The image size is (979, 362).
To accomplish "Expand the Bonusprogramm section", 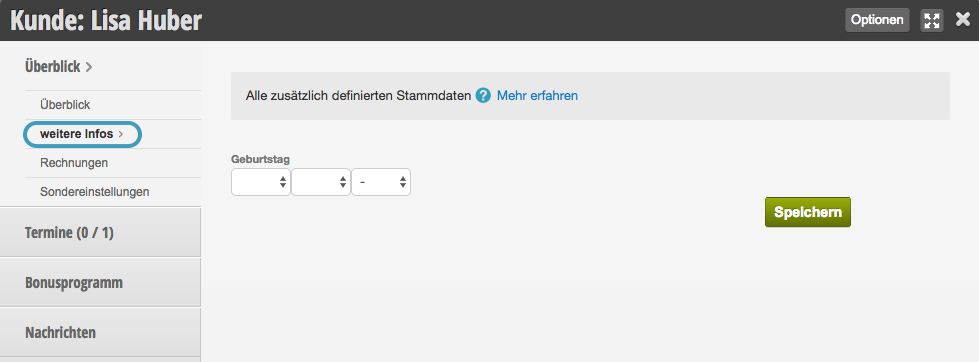I will coord(101,283).
